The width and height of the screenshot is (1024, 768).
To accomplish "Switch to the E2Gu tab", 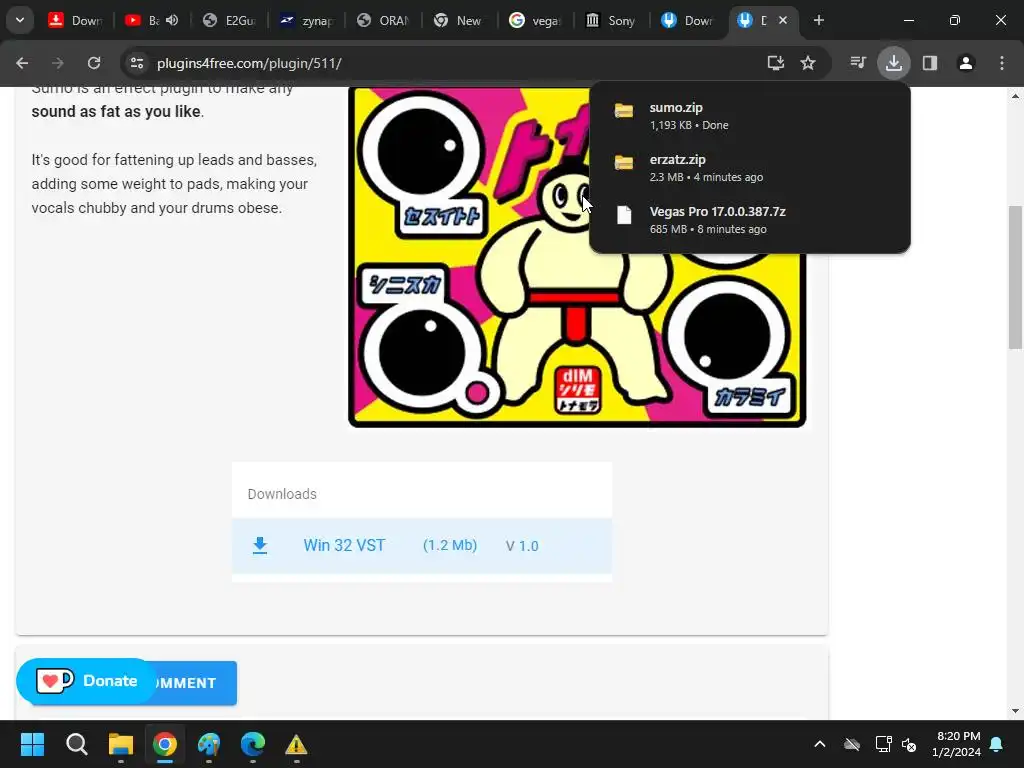I will [x=229, y=20].
